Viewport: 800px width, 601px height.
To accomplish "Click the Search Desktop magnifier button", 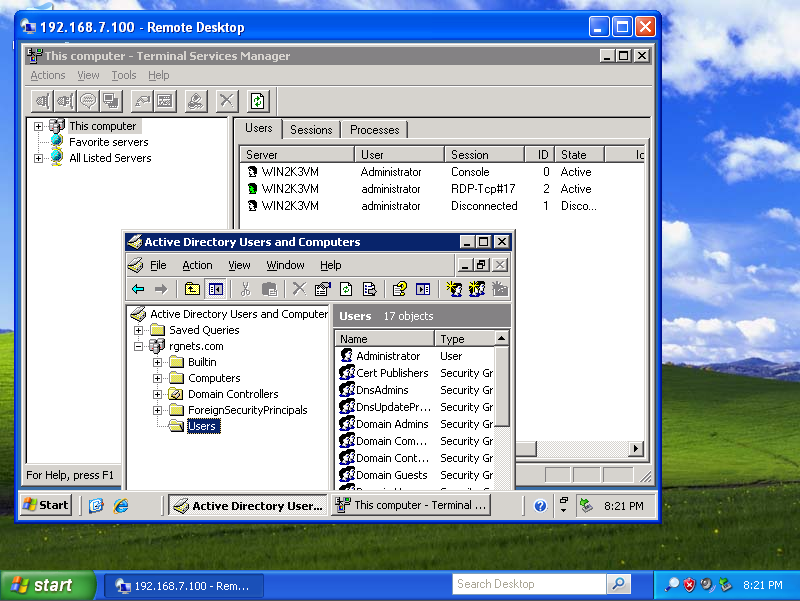I will (x=619, y=584).
